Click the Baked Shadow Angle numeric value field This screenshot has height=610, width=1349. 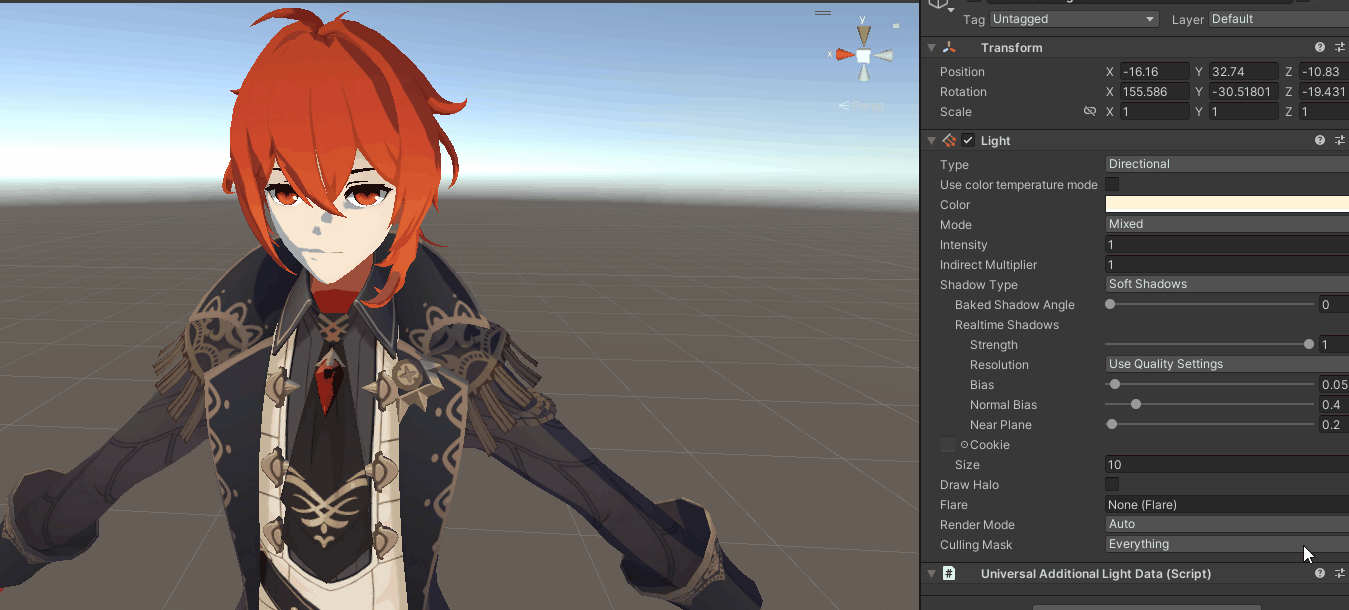(1334, 304)
